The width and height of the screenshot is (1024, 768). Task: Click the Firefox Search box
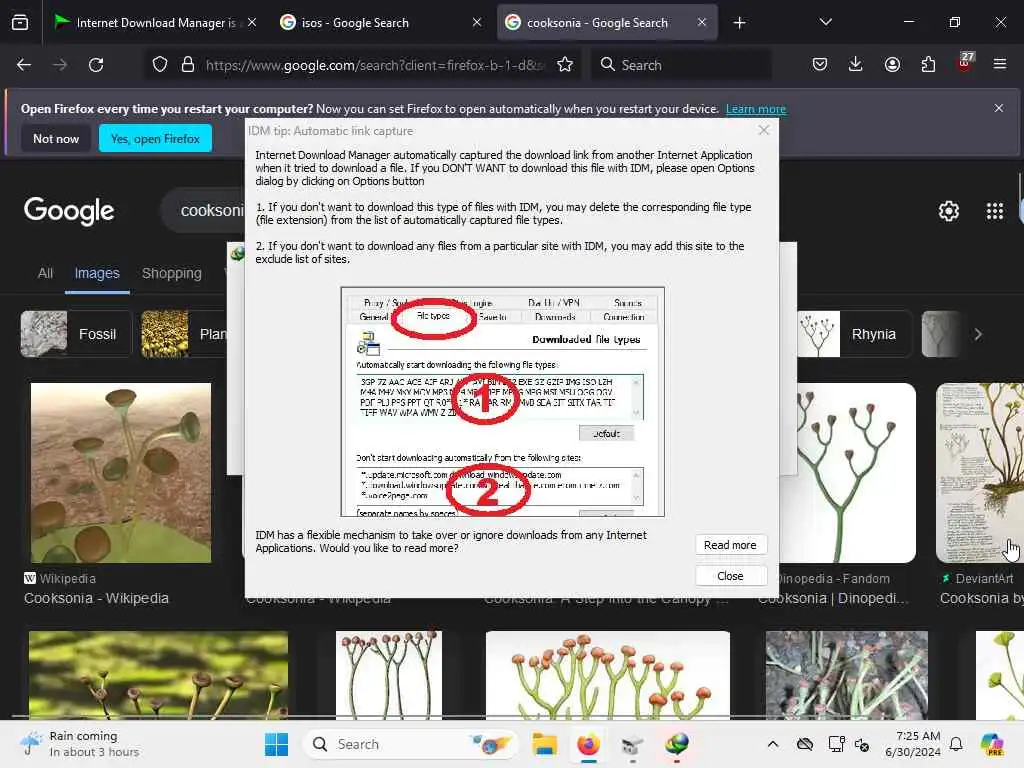click(x=681, y=65)
